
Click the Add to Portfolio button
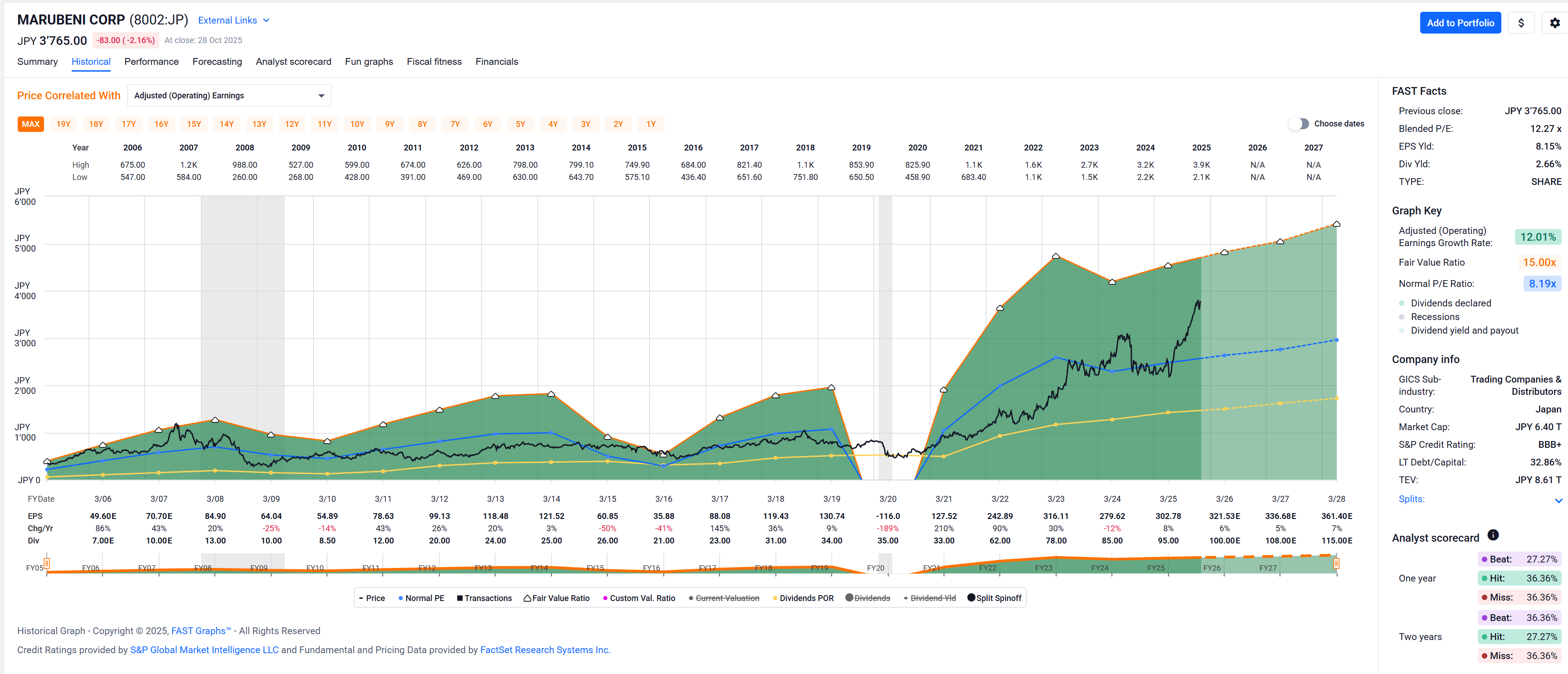1460,23
